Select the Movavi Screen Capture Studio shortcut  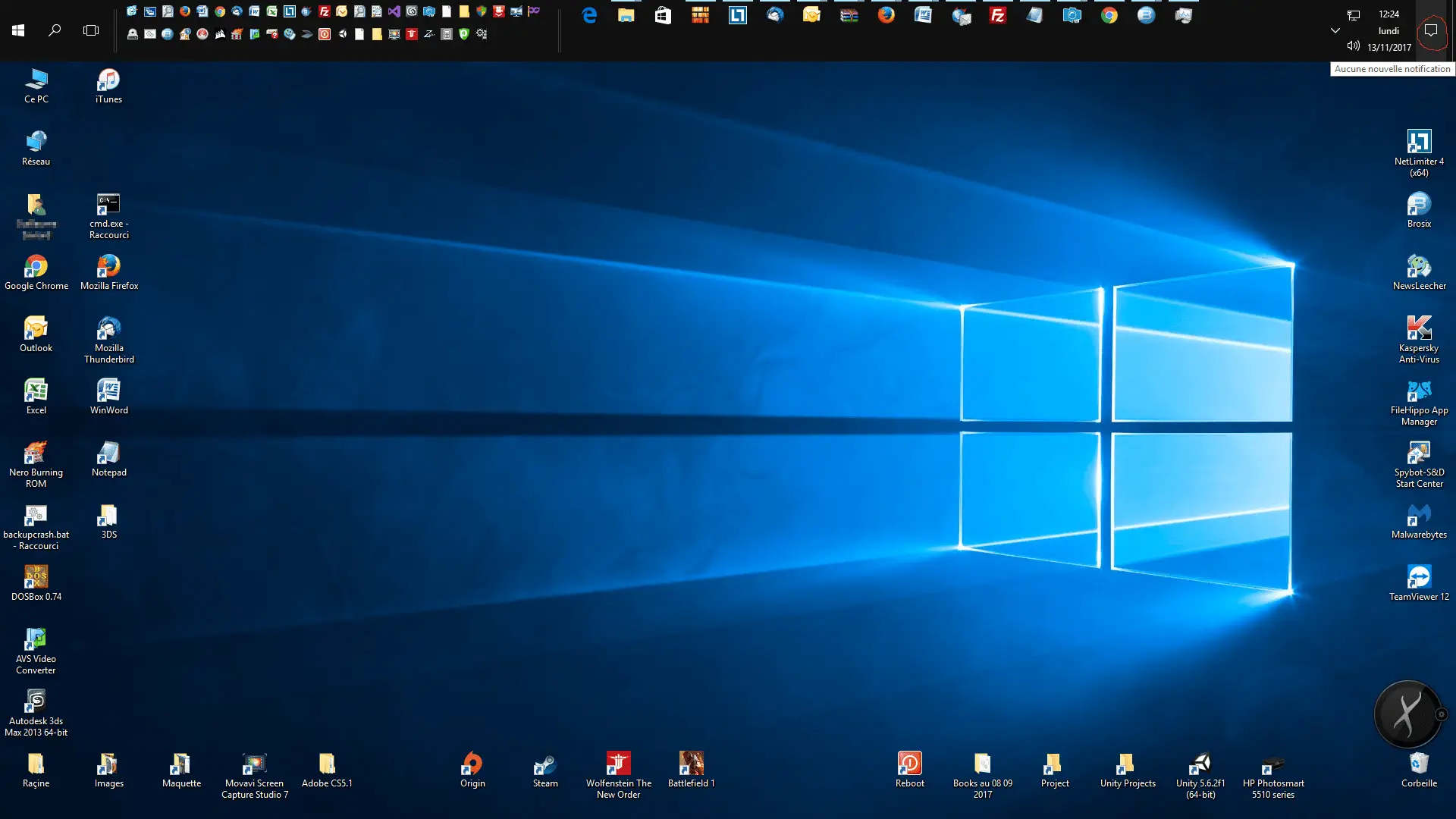(255, 776)
